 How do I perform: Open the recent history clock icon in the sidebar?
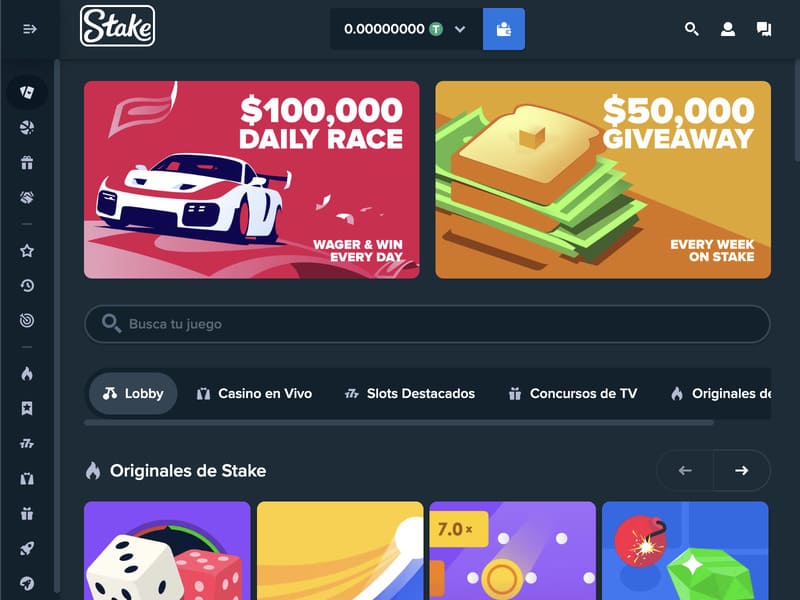point(27,285)
